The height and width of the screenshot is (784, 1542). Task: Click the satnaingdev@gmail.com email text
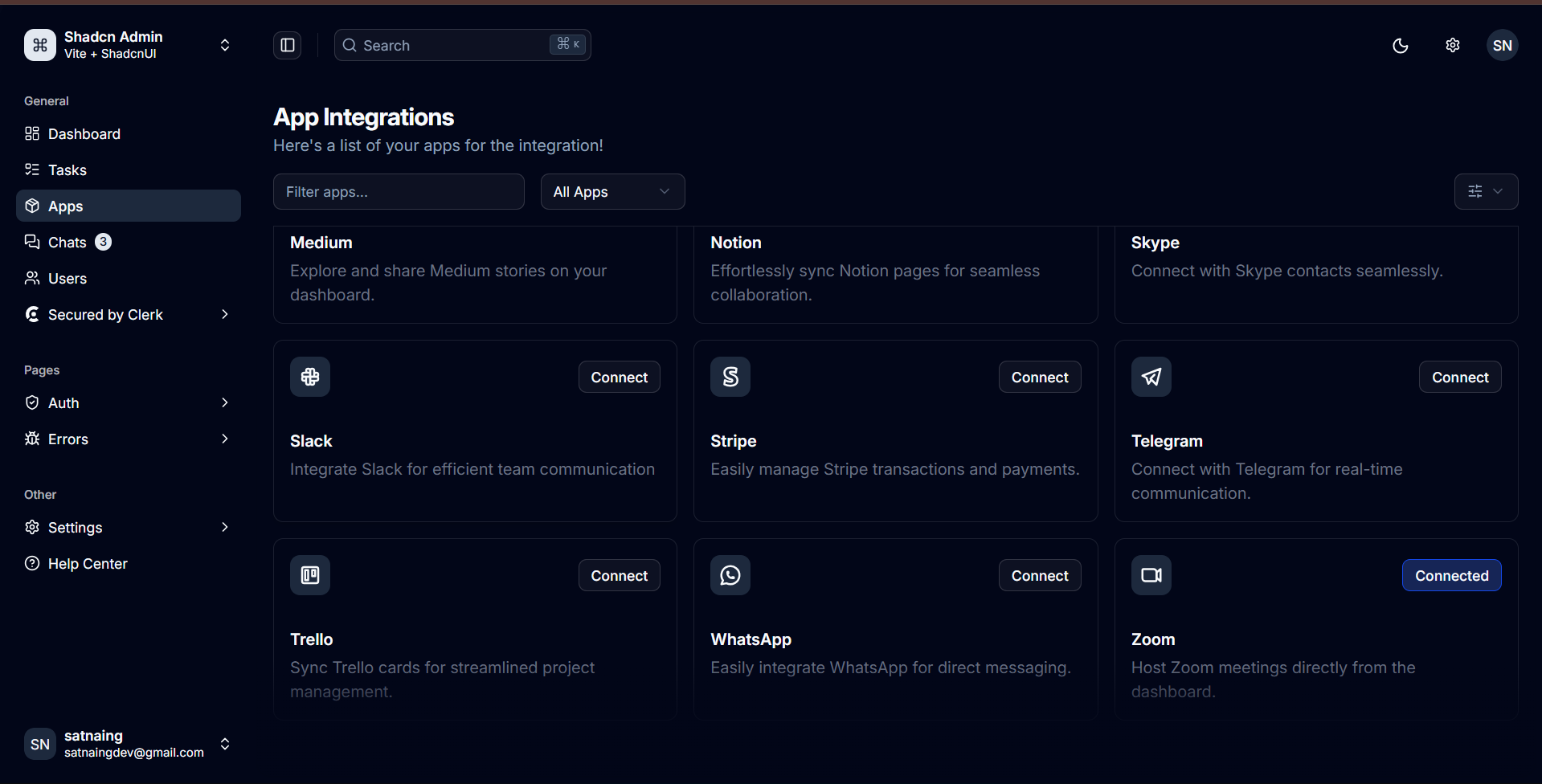[x=134, y=753]
